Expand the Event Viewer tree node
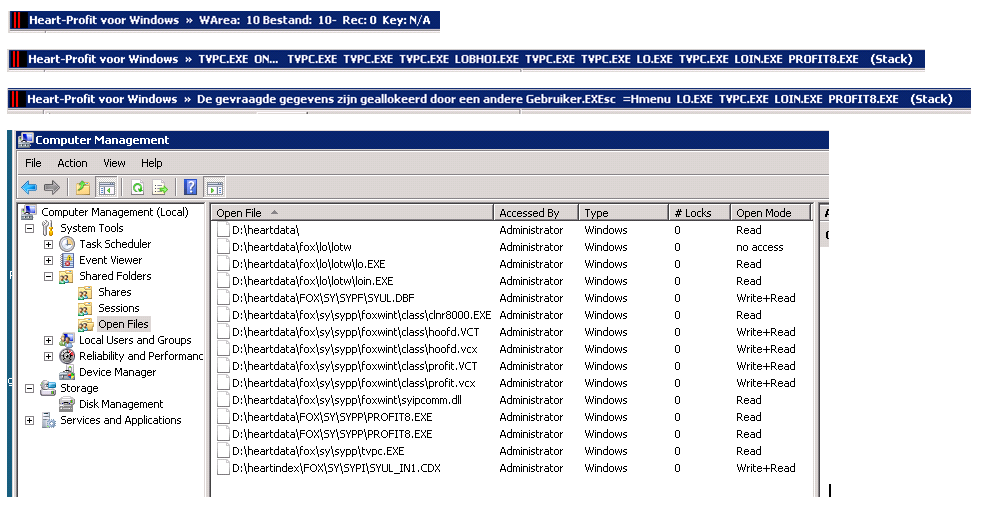987x506 pixels. point(48,260)
